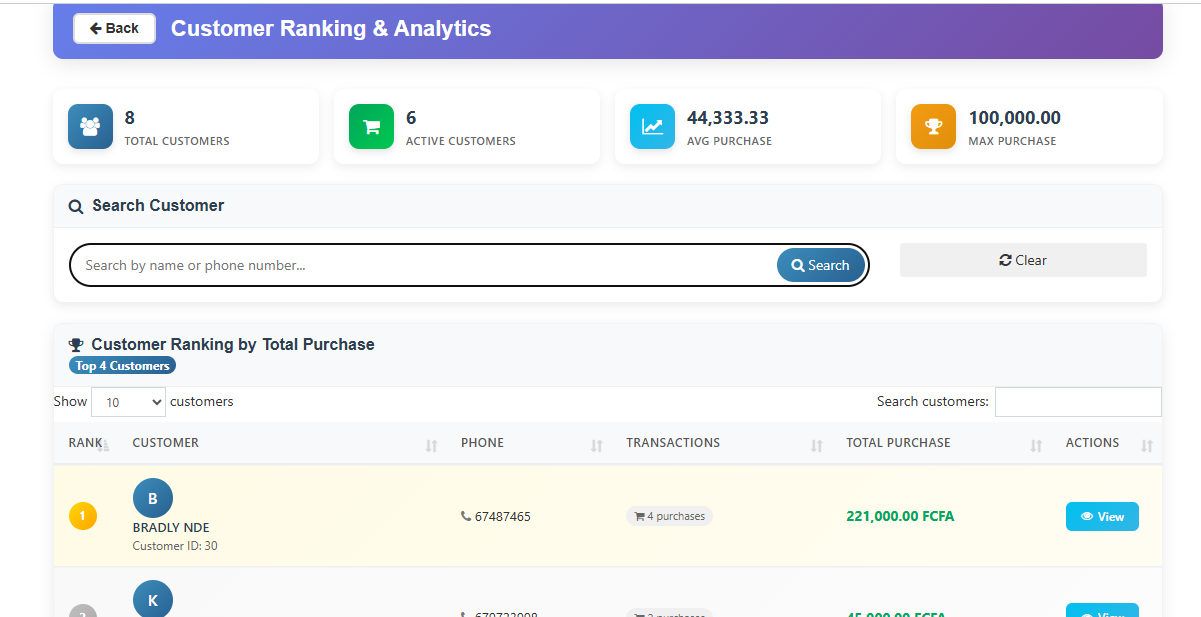Click the Active Customers shopping cart icon
This screenshot has height=617, width=1201.
(x=371, y=126)
